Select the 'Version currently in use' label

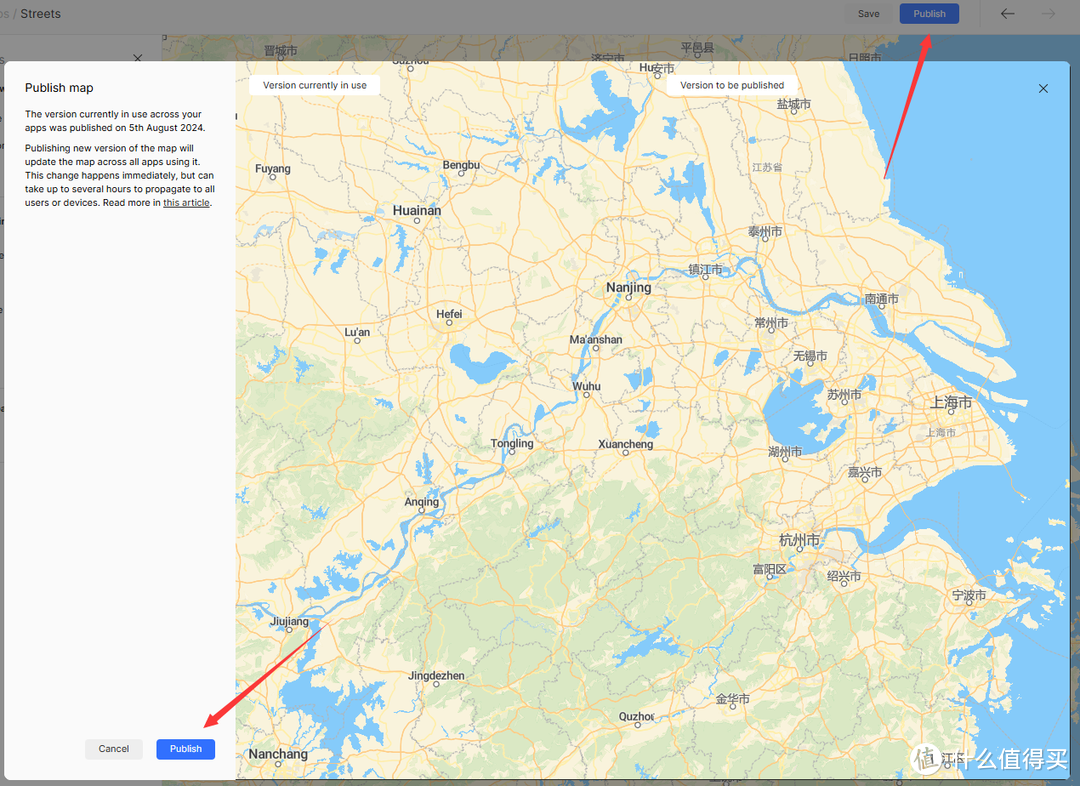(x=314, y=86)
